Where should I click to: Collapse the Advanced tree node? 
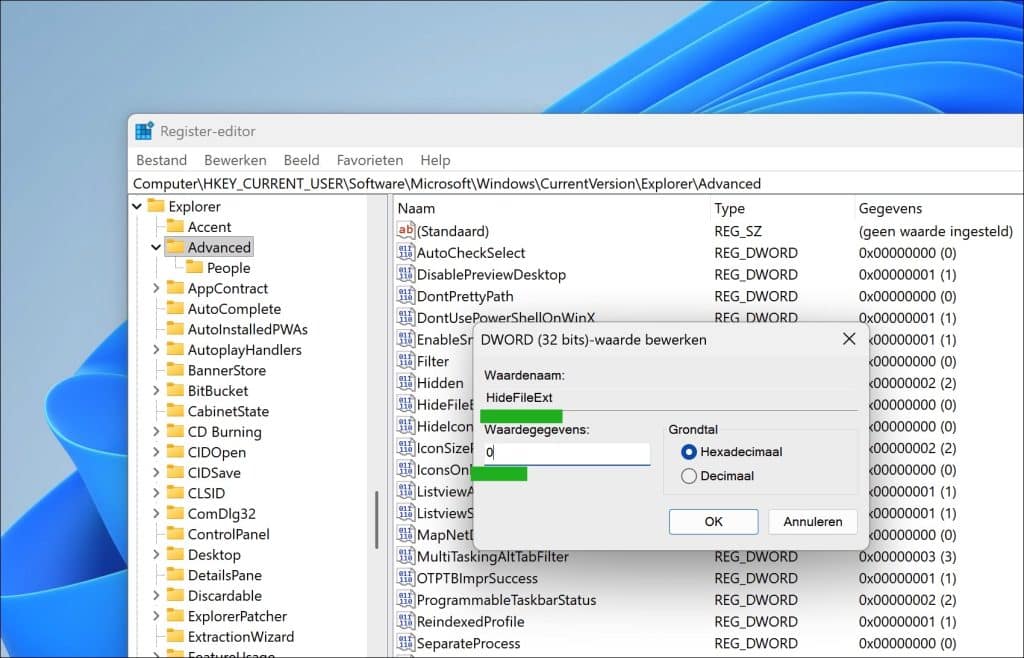pos(156,247)
